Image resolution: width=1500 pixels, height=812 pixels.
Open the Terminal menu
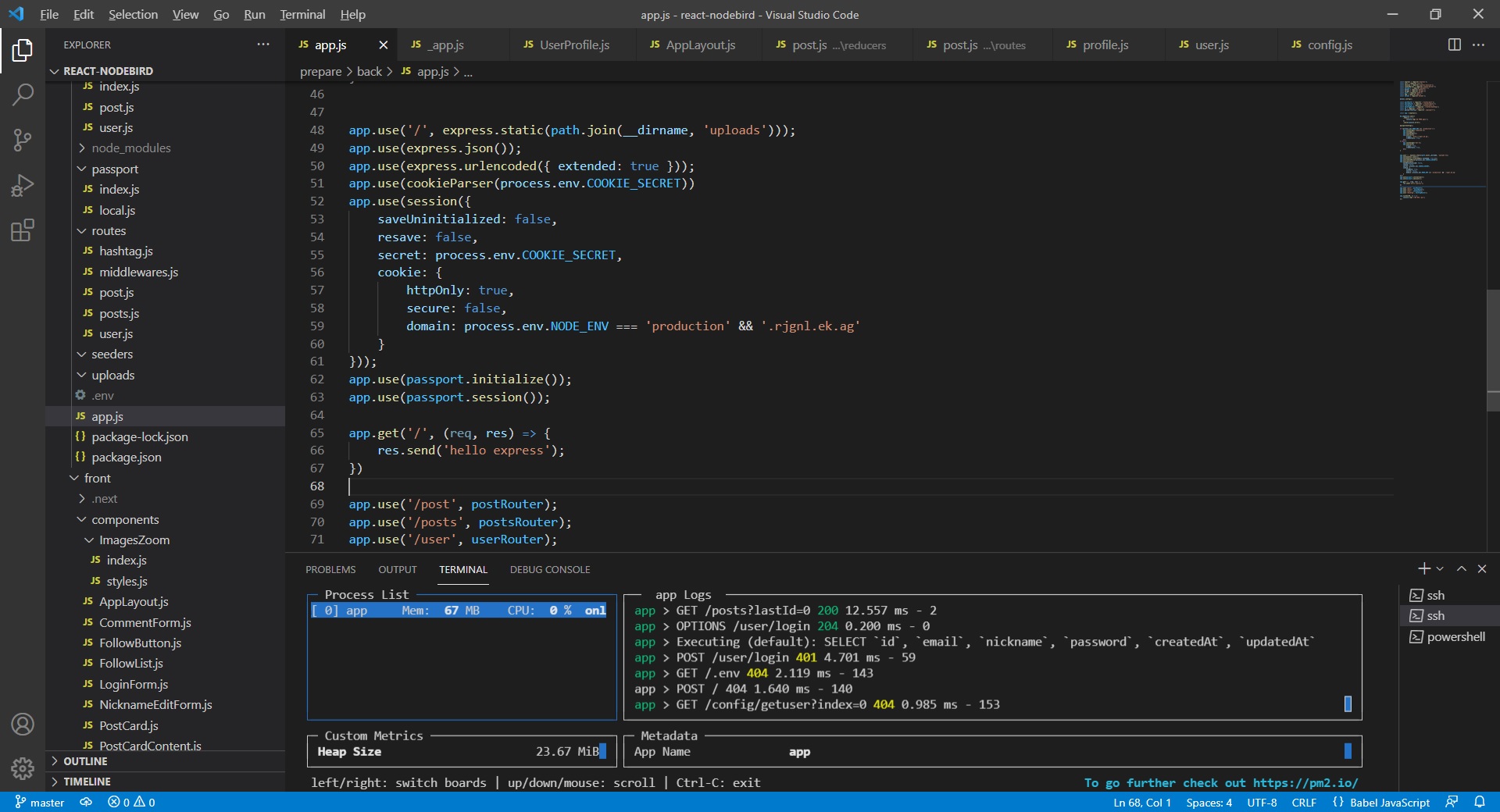point(302,14)
